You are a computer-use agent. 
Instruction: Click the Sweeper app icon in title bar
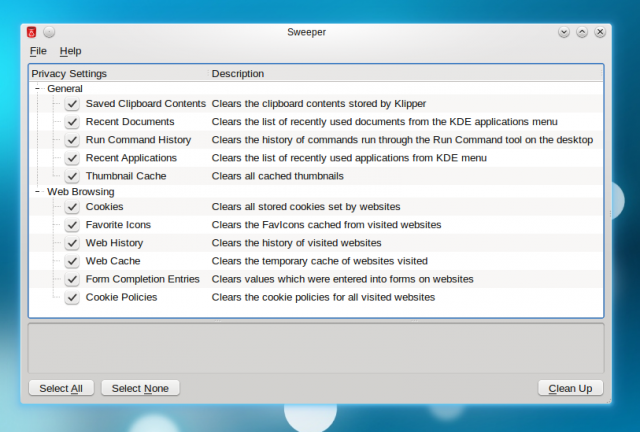pos(32,32)
